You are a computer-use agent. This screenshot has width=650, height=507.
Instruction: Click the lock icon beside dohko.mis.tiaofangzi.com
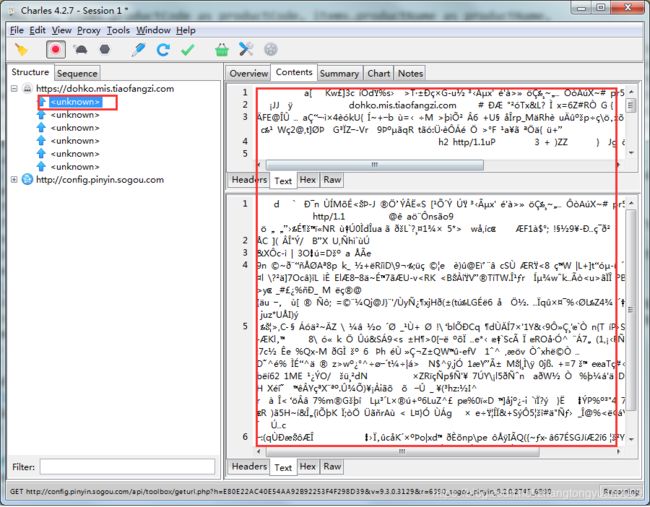[x=27, y=88]
